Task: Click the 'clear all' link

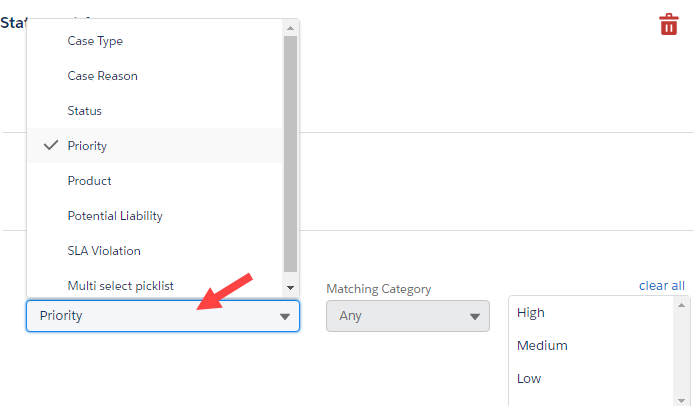Action: tap(662, 286)
